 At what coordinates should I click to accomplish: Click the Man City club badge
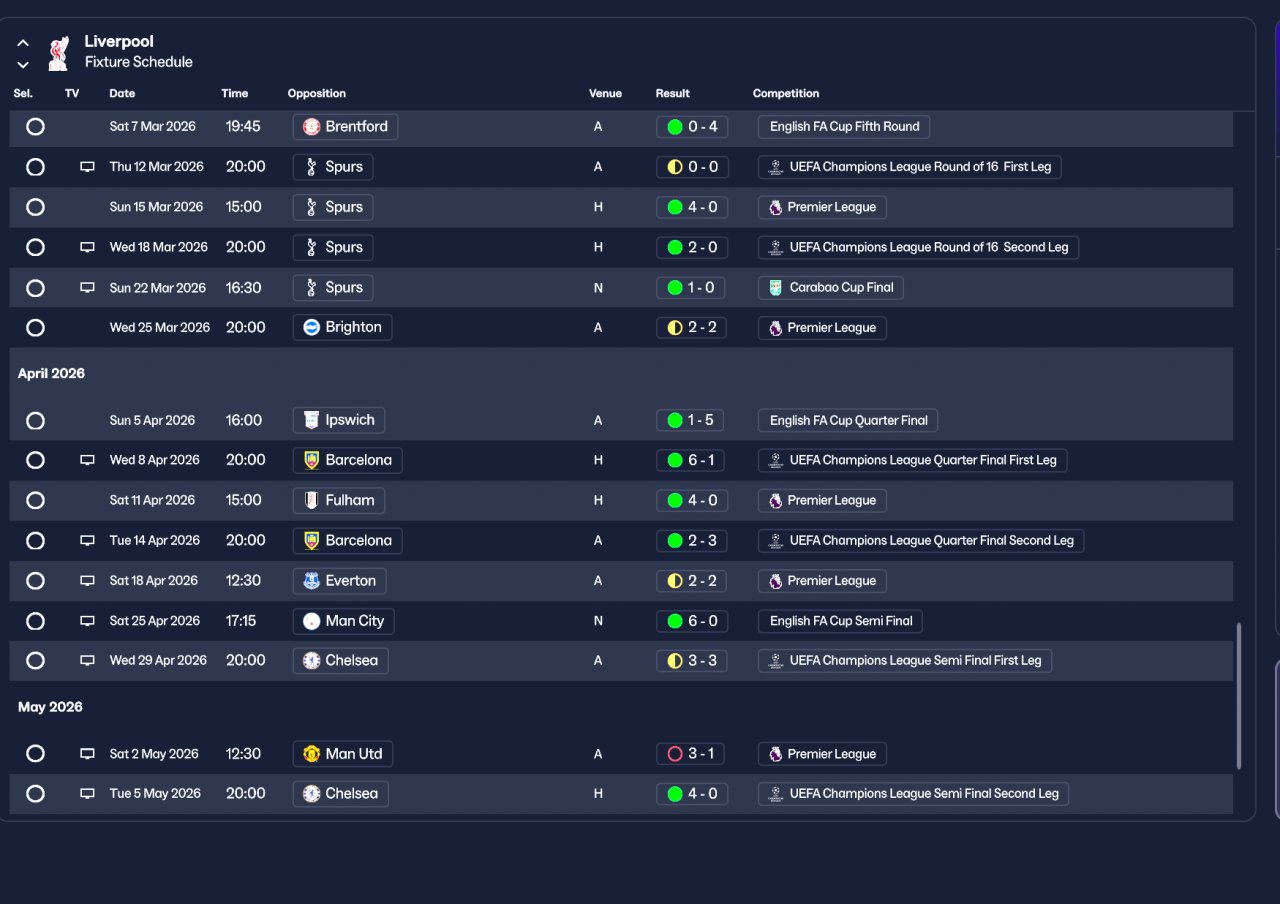point(312,621)
